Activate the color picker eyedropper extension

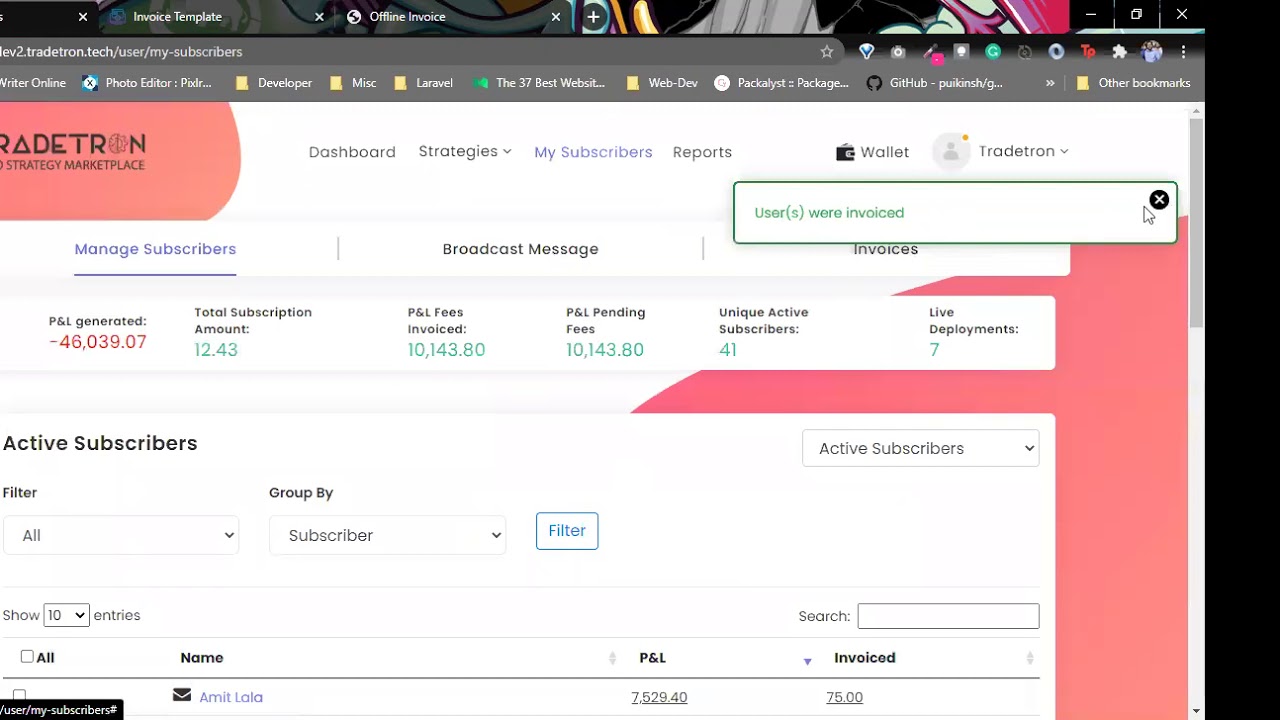[931, 52]
